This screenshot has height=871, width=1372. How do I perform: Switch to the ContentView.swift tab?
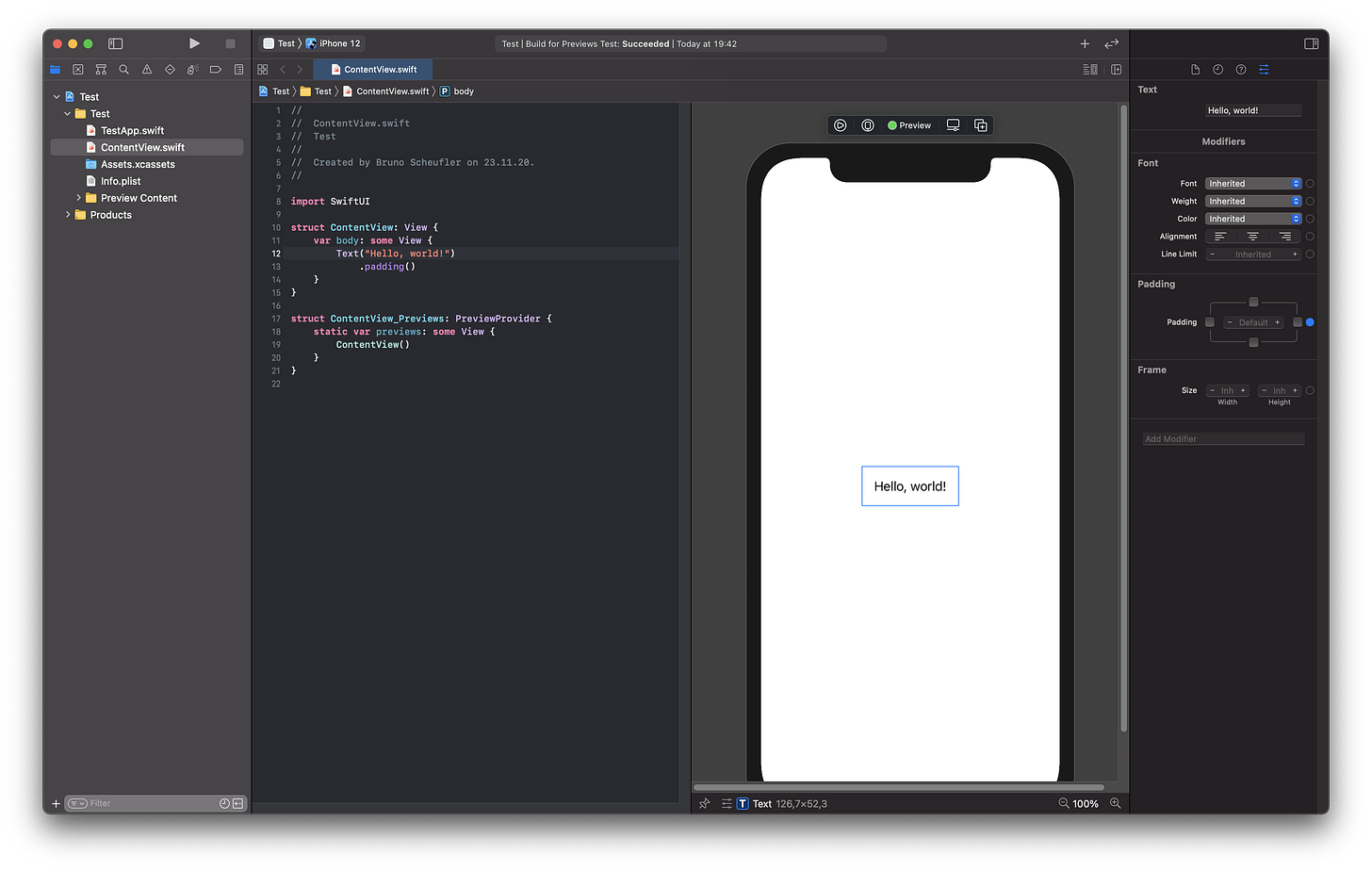coord(373,70)
